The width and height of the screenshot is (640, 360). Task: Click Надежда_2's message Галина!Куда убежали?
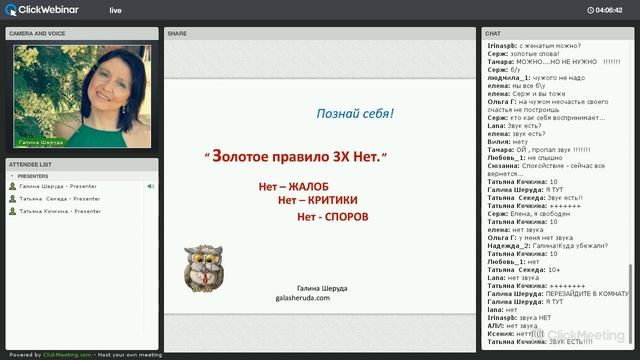coord(547,246)
